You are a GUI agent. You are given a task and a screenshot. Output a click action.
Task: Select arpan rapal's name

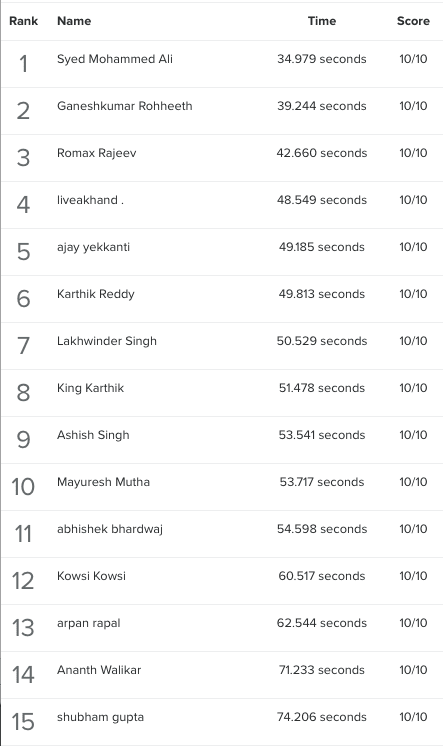(89, 623)
